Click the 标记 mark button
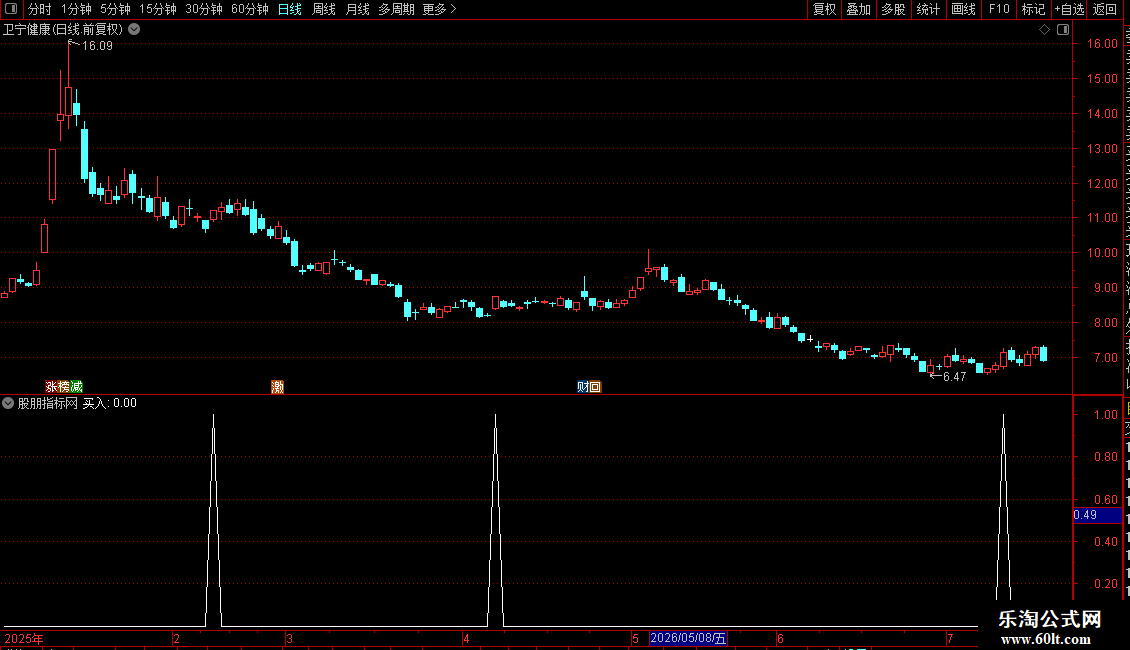Screen dimensions: 1130x650 [1033, 9]
